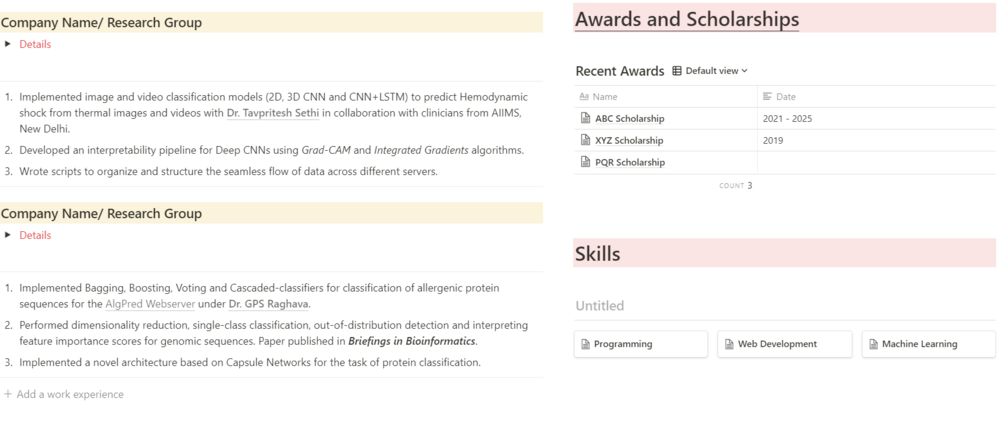Viewport: 1005px width, 421px height.
Task: Expand the first Details toggle
Action: pos(8,44)
